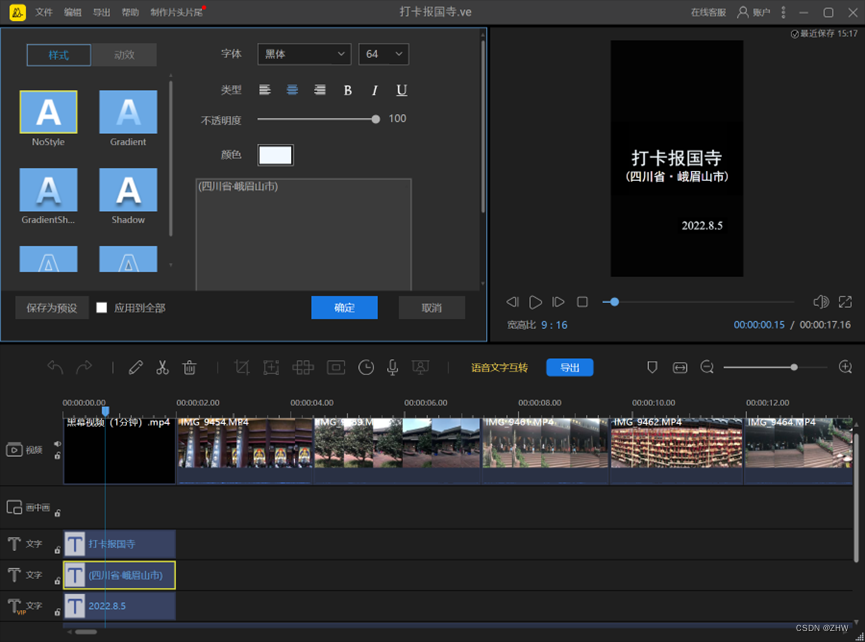
Task: Open the 编辑 menu
Action: click(72, 12)
